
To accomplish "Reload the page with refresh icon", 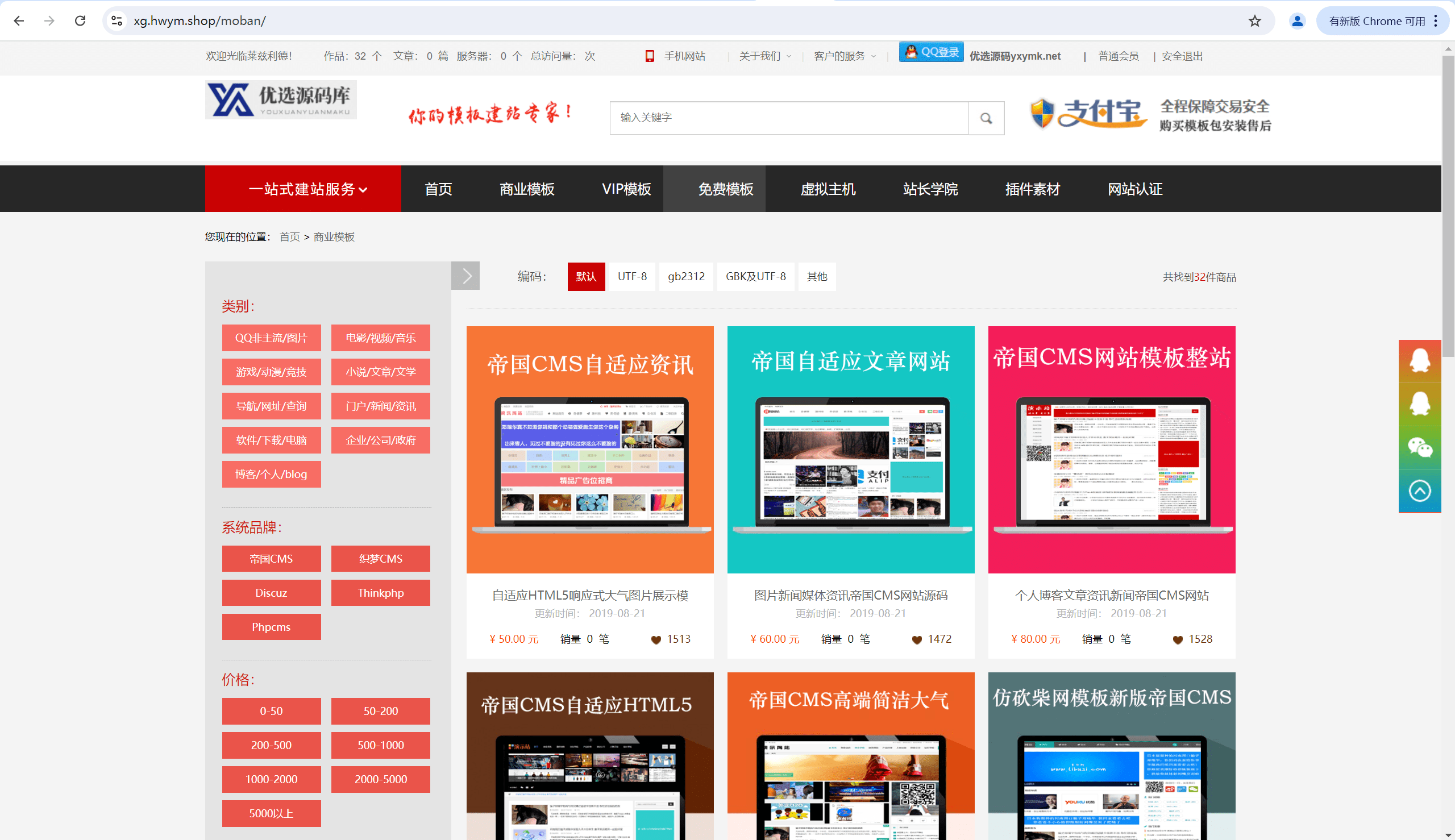I will click(80, 21).
